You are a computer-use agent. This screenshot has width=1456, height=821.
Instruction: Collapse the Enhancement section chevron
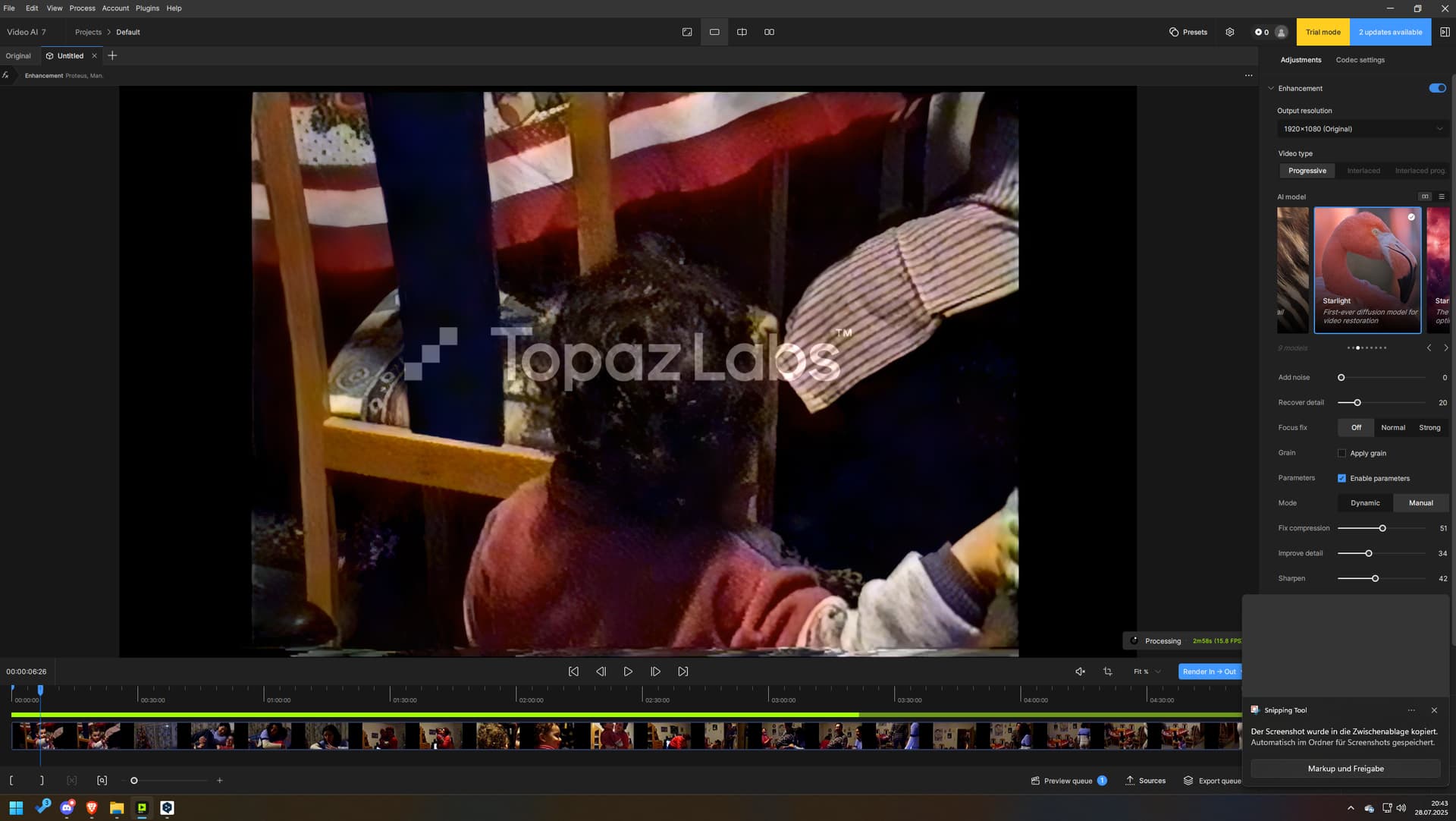tap(1271, 88)
